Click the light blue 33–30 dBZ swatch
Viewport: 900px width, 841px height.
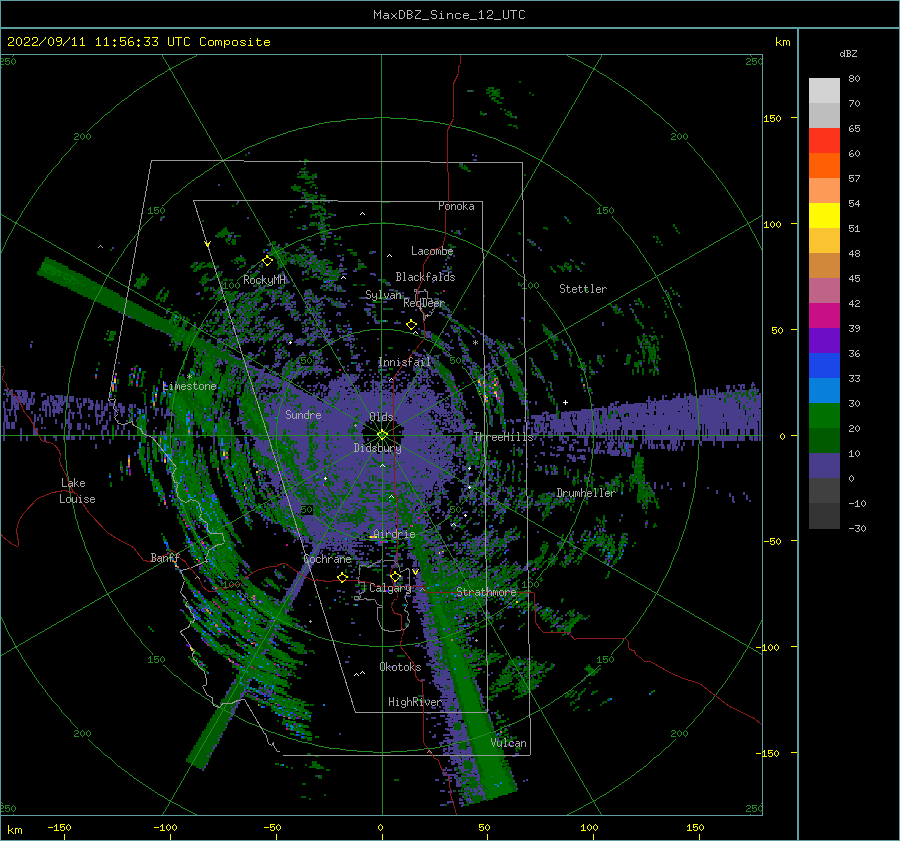824,391
